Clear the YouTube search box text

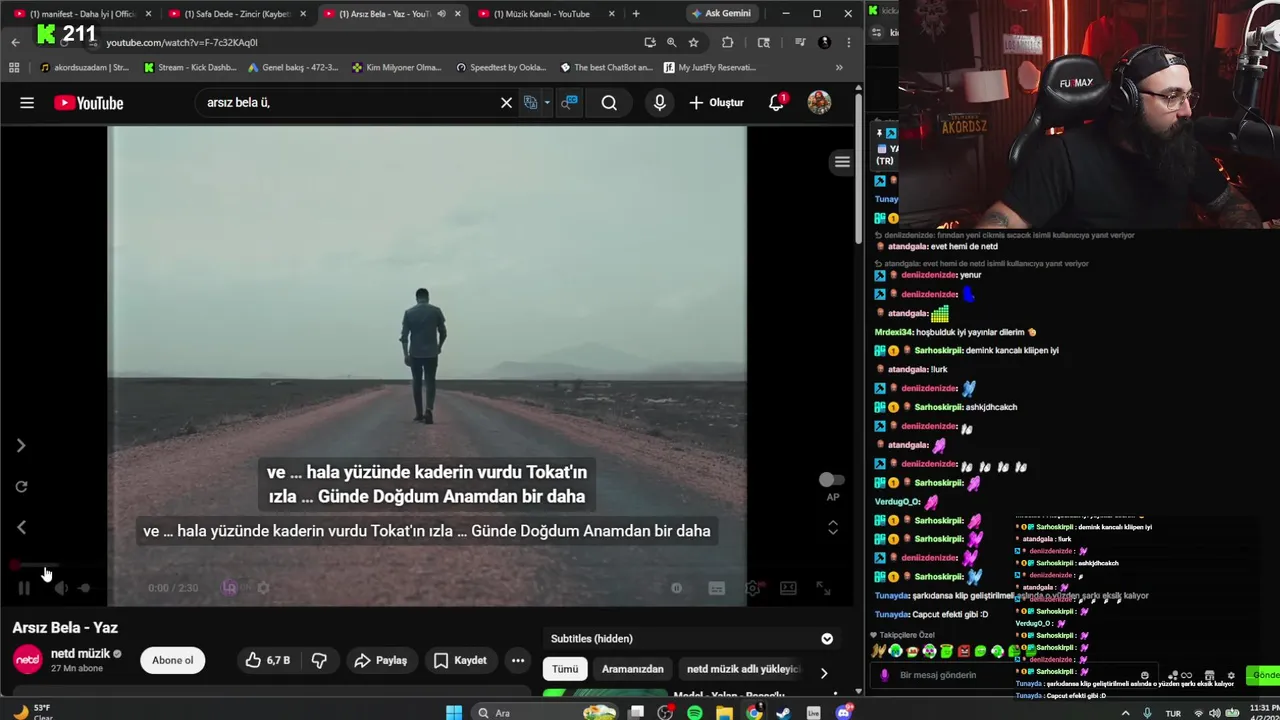tap(506, 103)
